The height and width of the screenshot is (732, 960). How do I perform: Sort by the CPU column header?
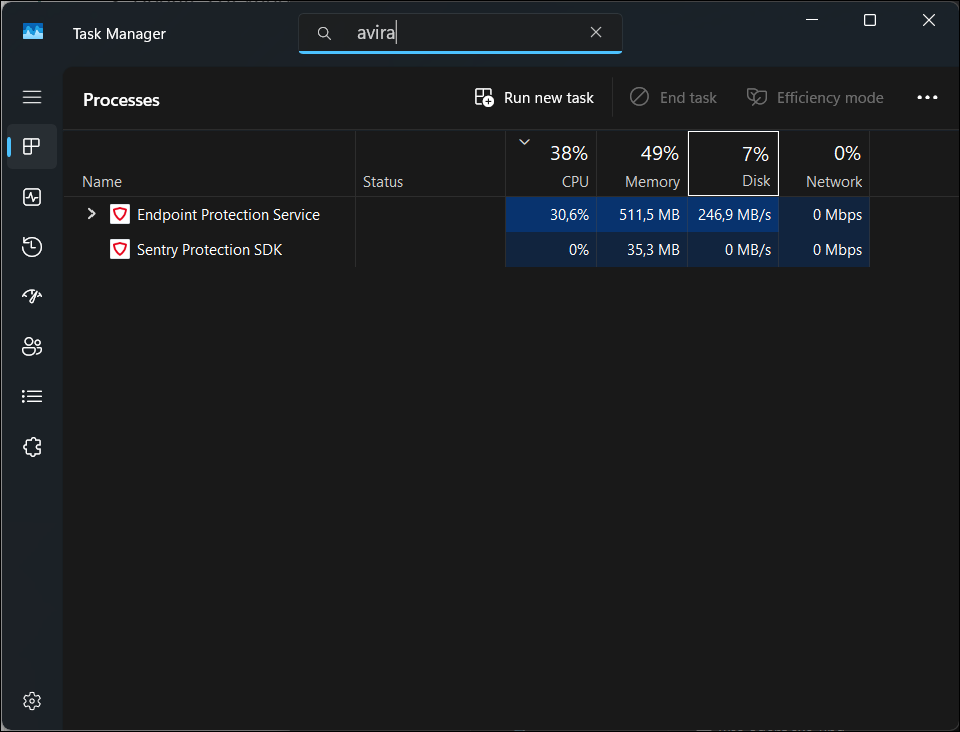551,163
